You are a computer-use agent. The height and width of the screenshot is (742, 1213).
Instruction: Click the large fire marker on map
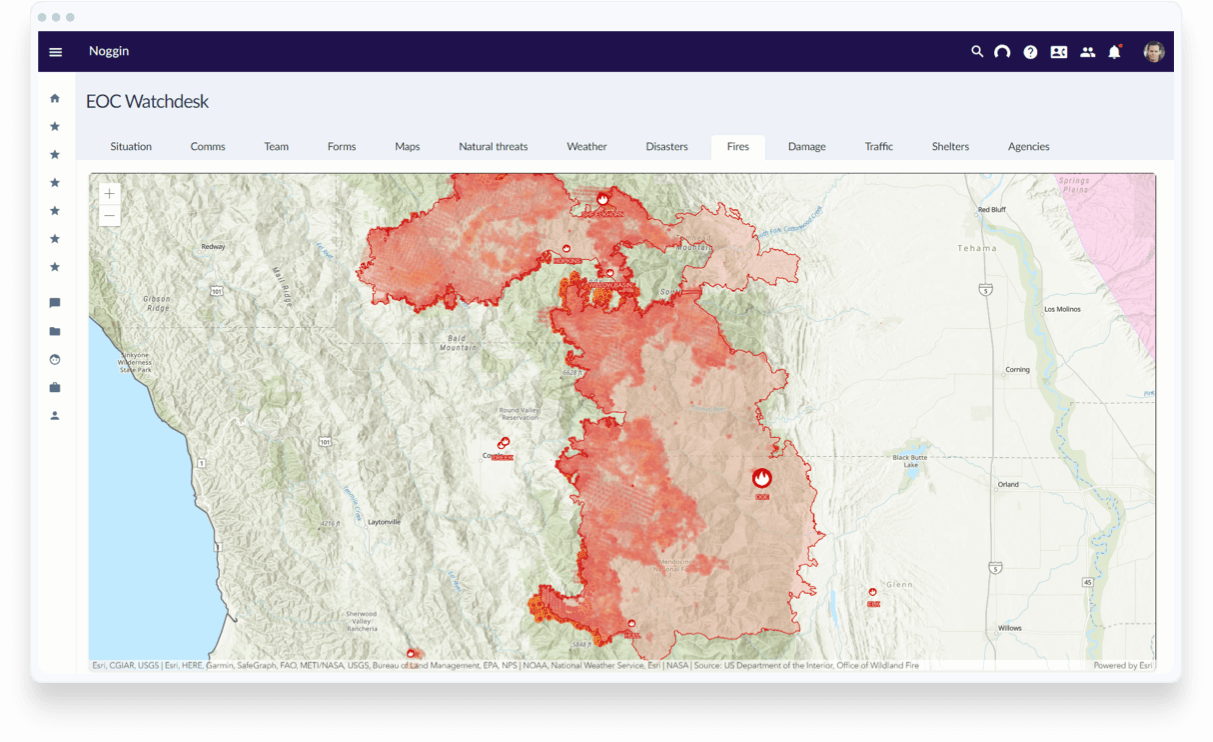tap(762, 479)
